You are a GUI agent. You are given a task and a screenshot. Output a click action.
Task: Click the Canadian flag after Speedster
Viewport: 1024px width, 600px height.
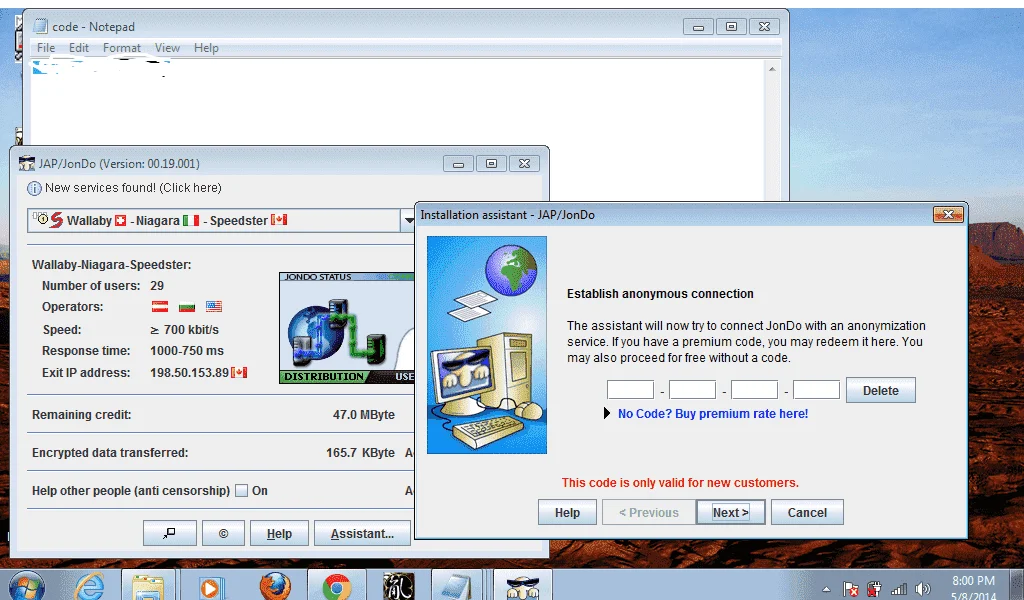[279, 220]
